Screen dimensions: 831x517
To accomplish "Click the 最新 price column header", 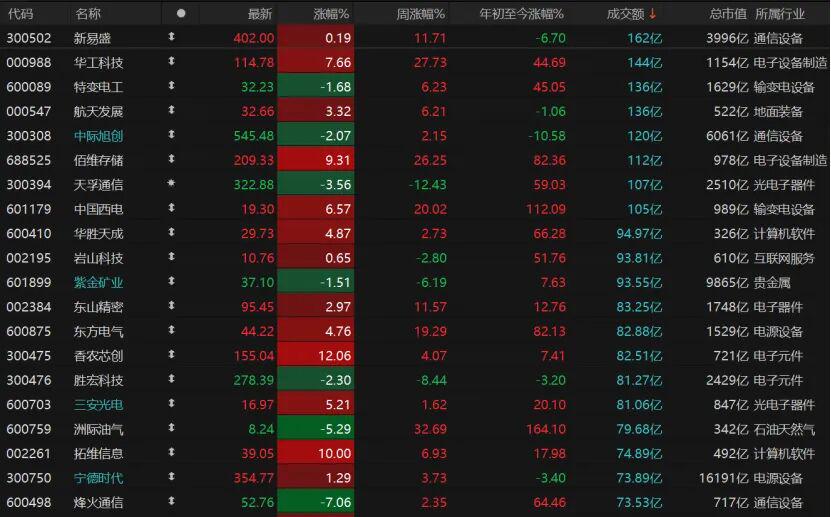I will (259, 14).
